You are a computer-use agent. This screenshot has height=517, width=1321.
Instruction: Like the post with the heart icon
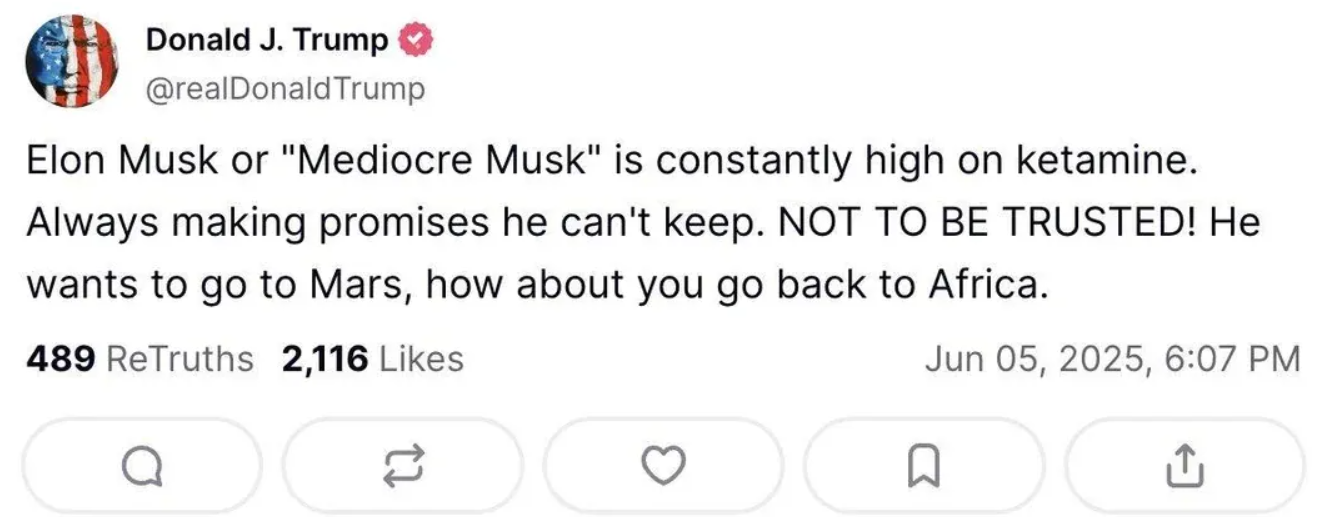pos(665,464)
